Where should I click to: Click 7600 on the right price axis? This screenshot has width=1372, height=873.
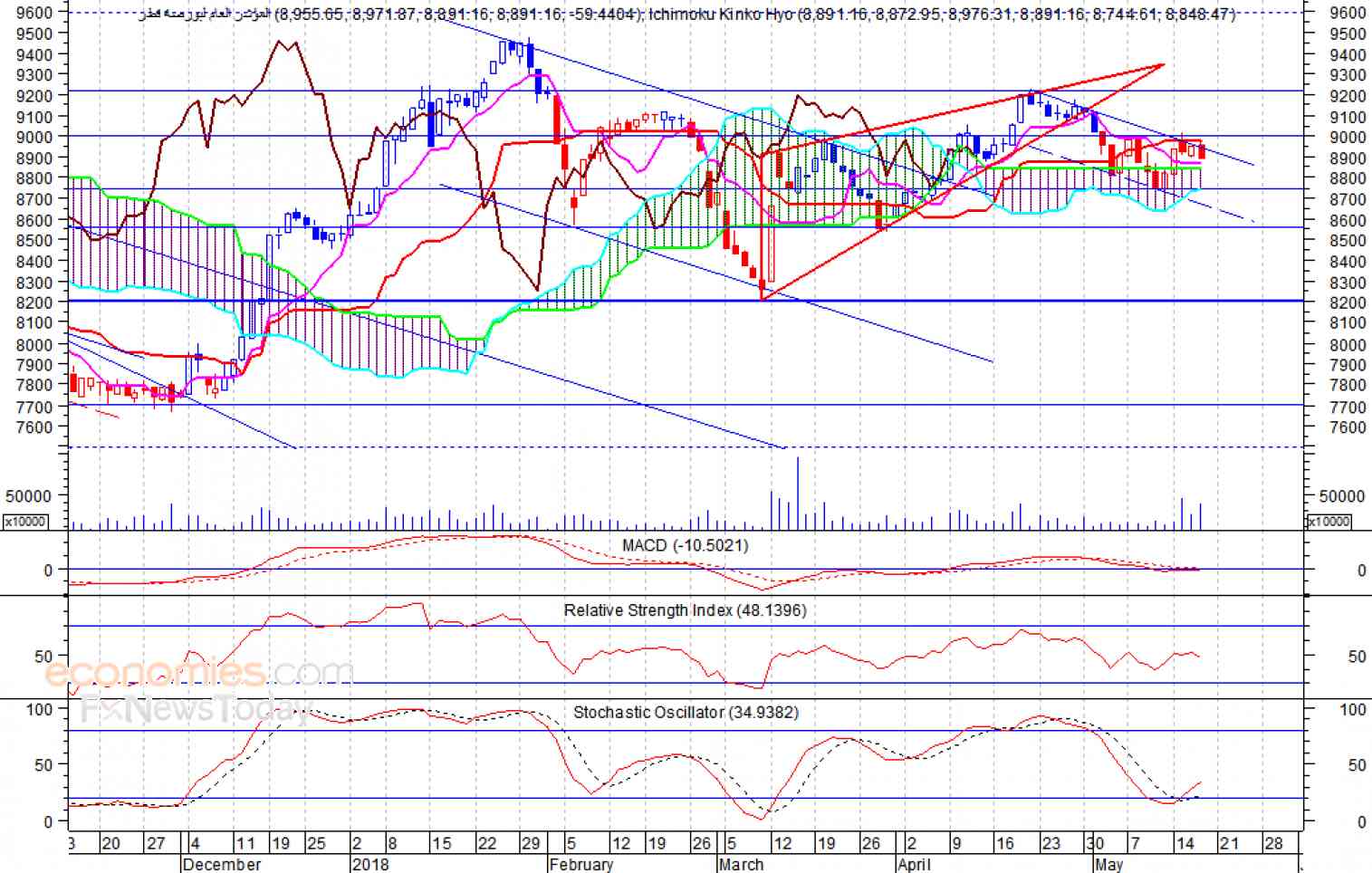[x=1348, y=427]
